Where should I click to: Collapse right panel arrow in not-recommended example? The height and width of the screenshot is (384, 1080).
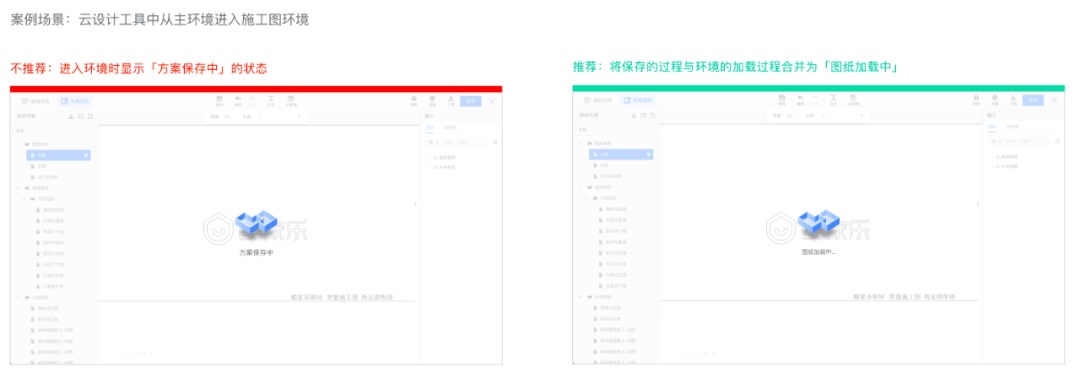tap(415, 204)
